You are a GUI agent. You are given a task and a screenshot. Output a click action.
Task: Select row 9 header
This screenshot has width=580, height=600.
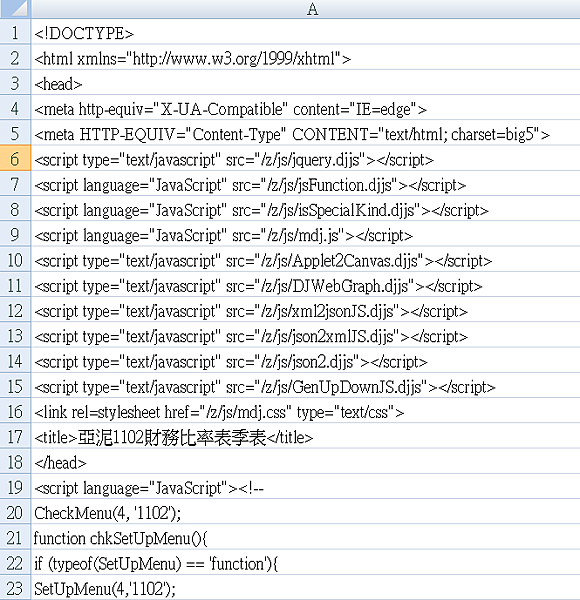(x=15, y=234)
